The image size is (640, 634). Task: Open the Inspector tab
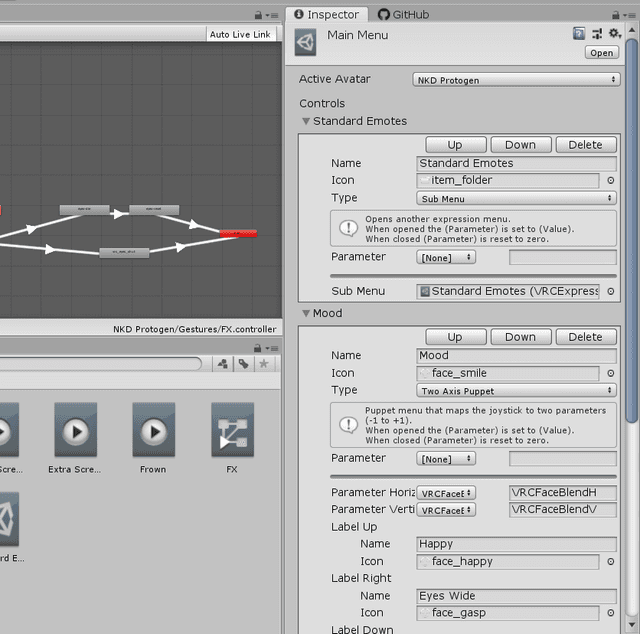pyautogui.click(x=327, y=15)
